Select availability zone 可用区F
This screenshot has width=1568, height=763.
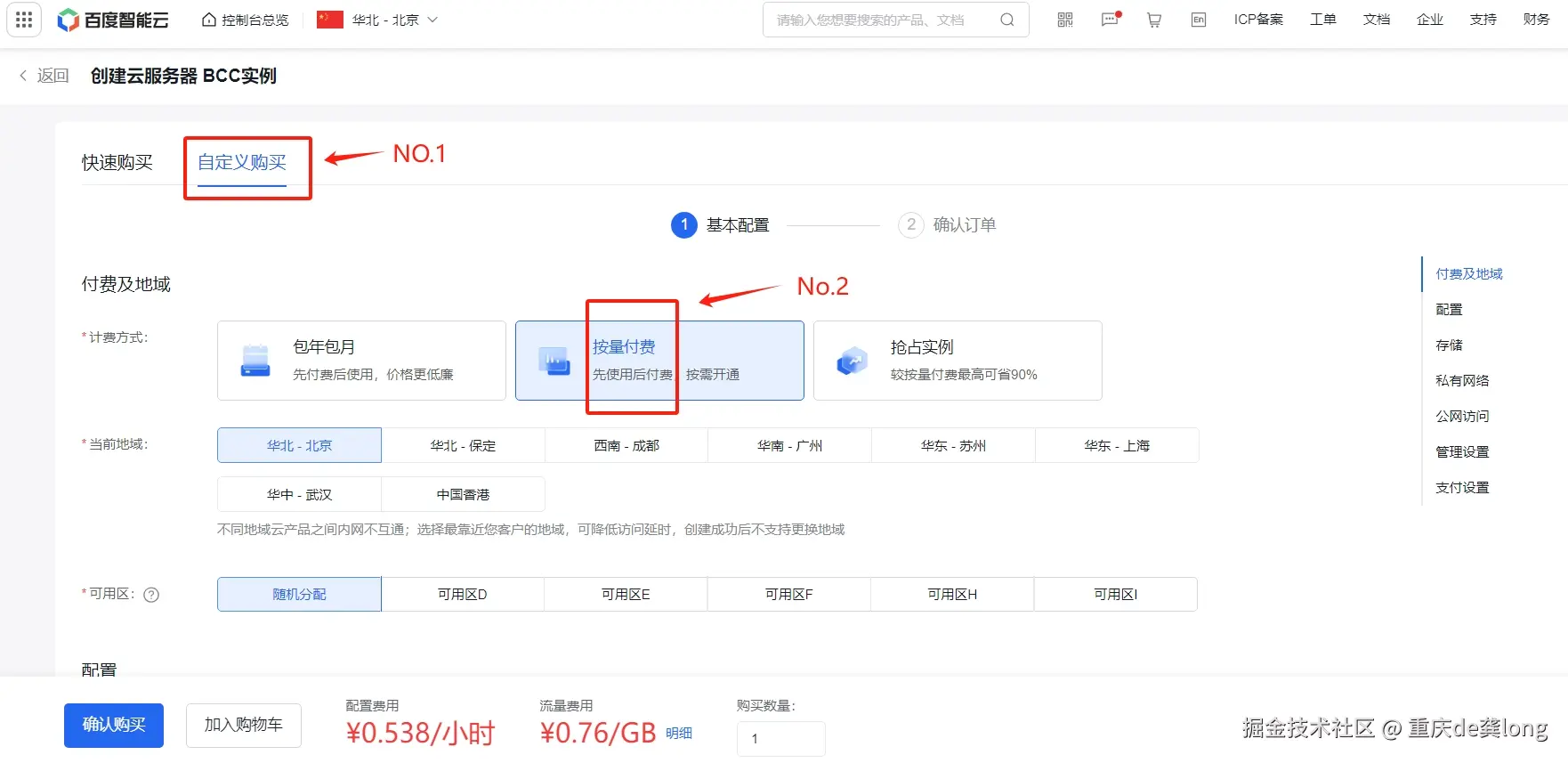pos(789,594)
